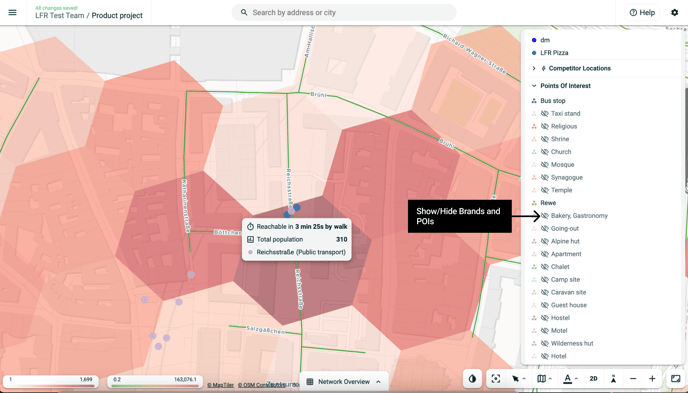Select the cursor pointer tool

click(x=515, y=379)
